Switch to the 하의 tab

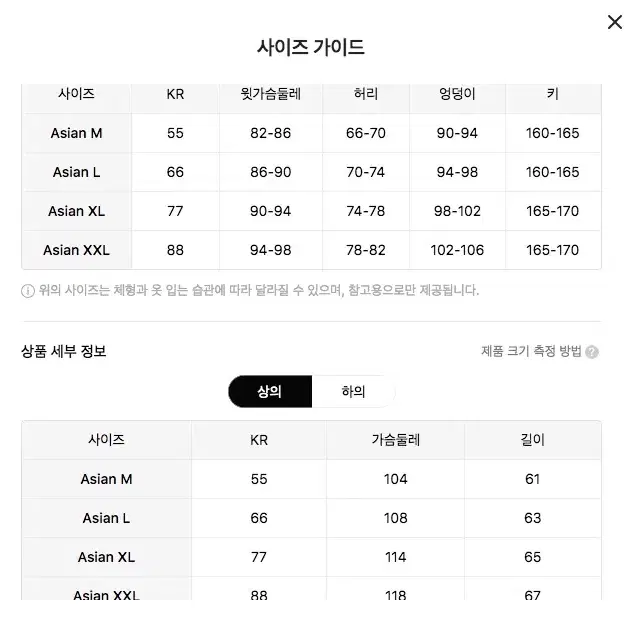pyautogui.click(x=353, y=391)
